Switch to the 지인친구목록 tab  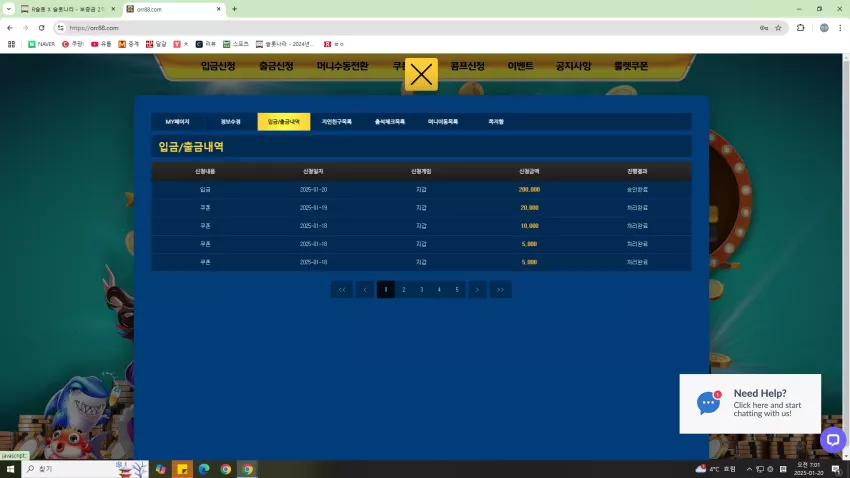(x=337, y=122)
